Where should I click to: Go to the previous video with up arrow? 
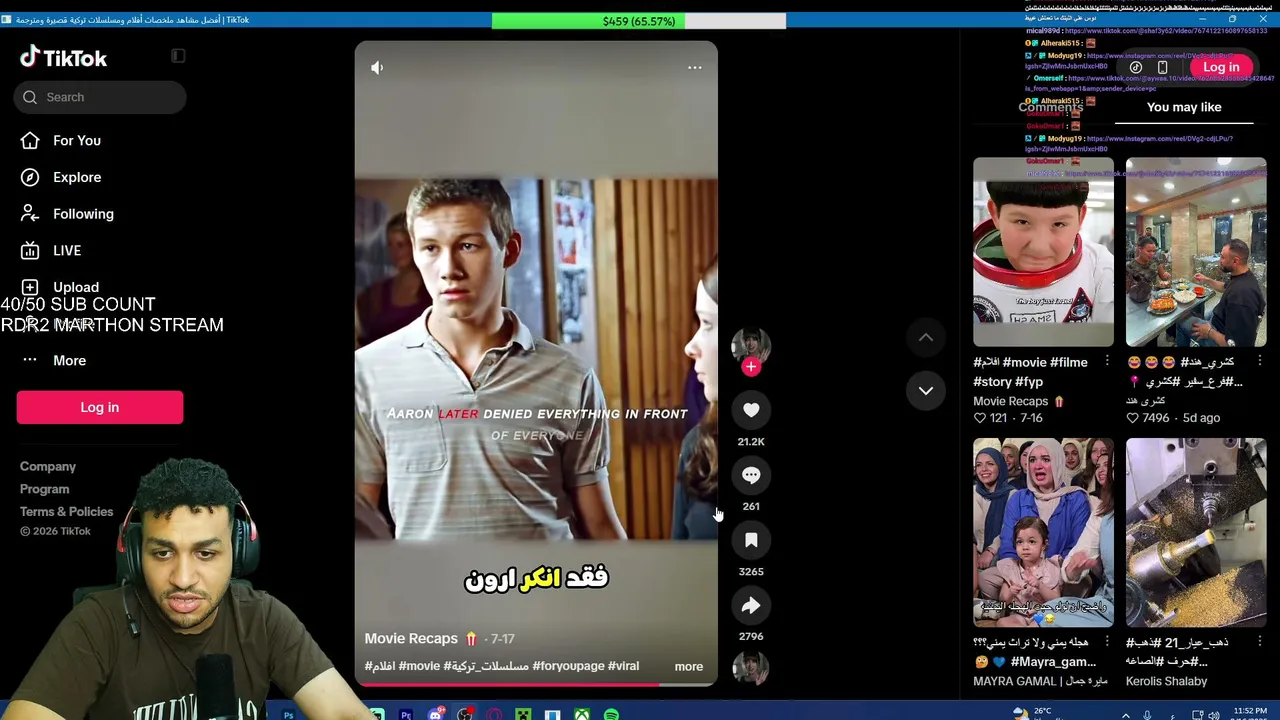[926, 338]
